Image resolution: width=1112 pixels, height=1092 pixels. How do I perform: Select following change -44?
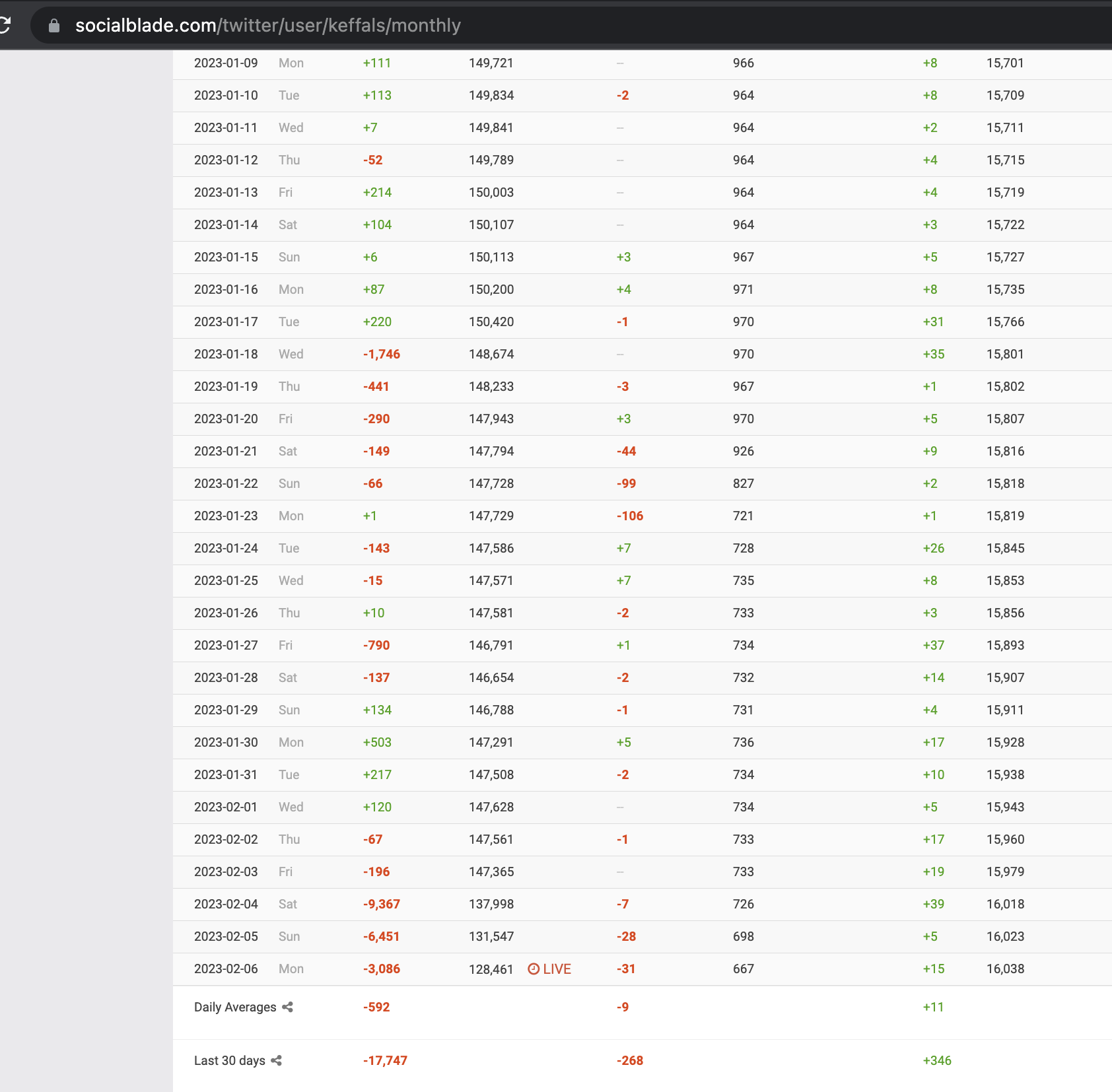click(626, 451)
